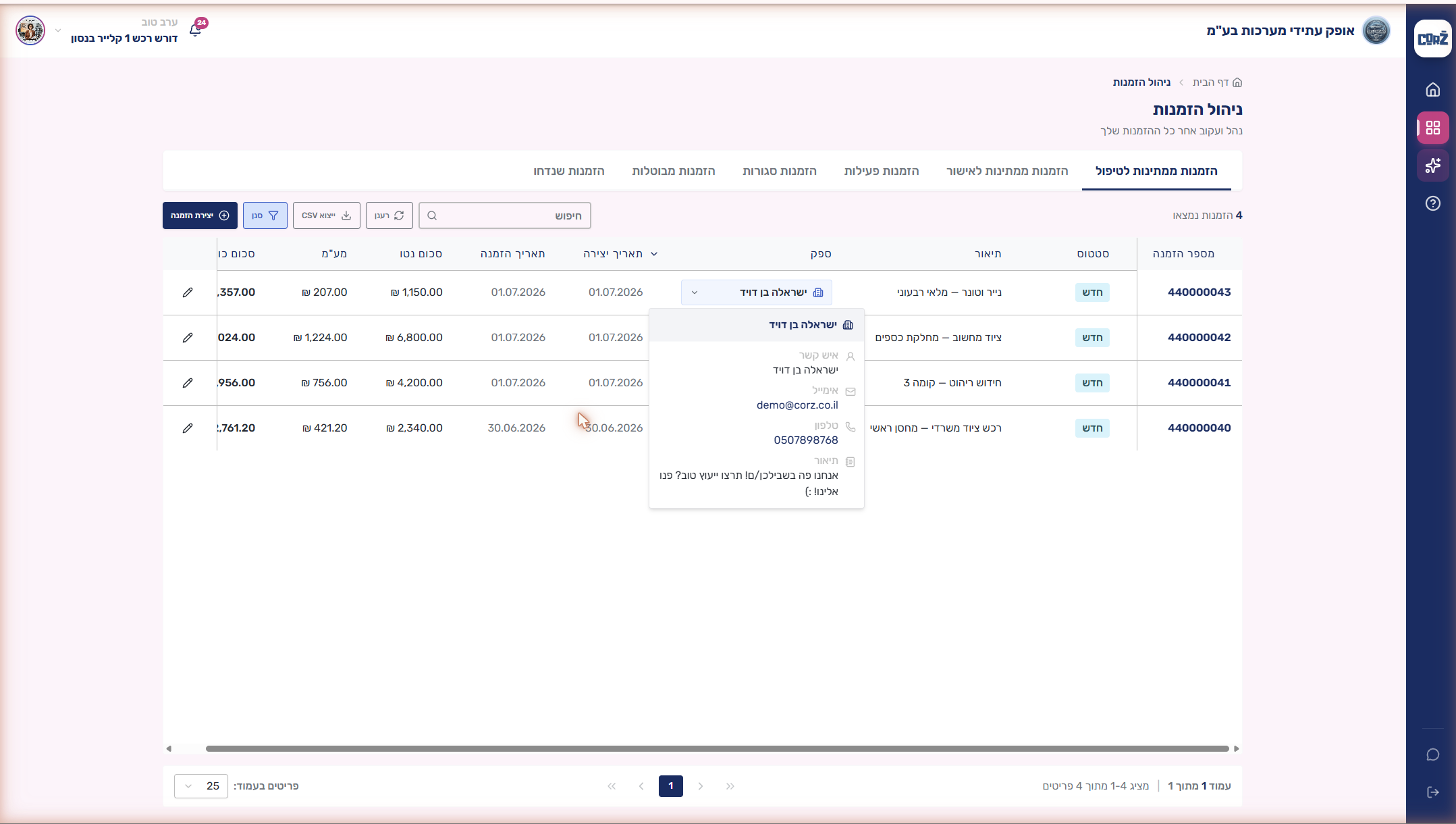Click ייצוא CSV export button
Screen dimensions: 1456x824
327,215
